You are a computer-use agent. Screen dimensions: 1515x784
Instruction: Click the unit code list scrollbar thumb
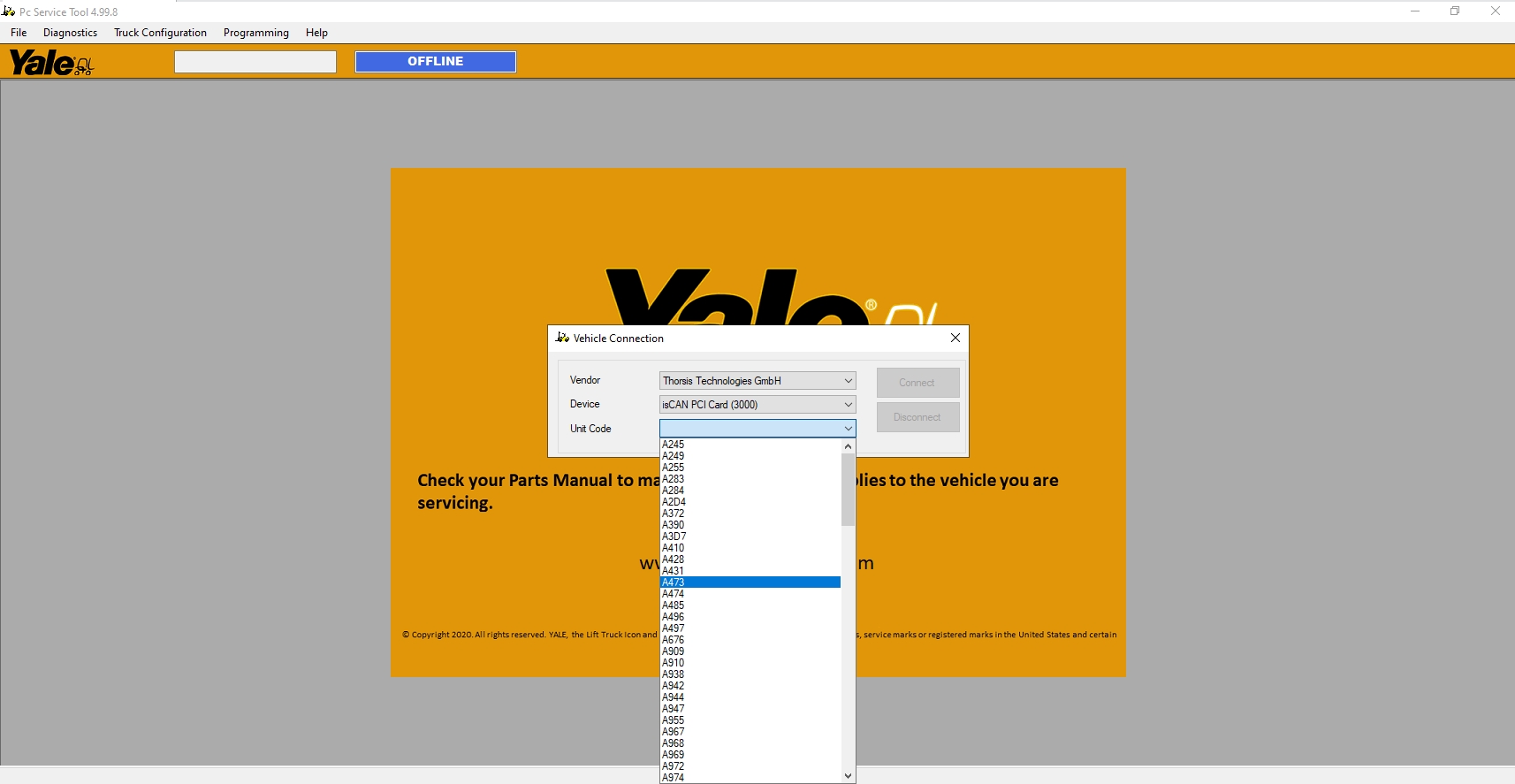848,490
